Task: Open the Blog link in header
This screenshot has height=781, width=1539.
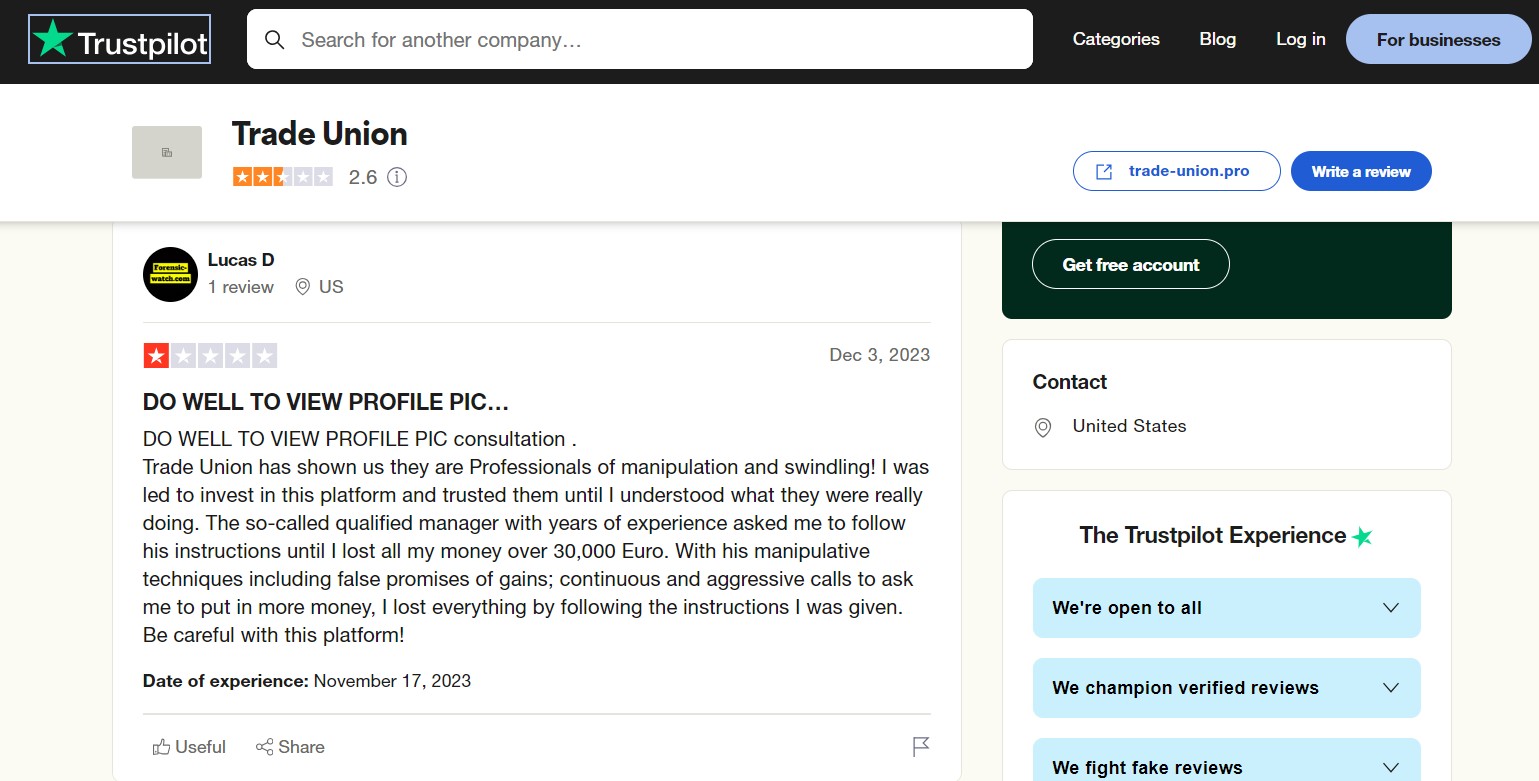Action: [x=1218, y=40]
